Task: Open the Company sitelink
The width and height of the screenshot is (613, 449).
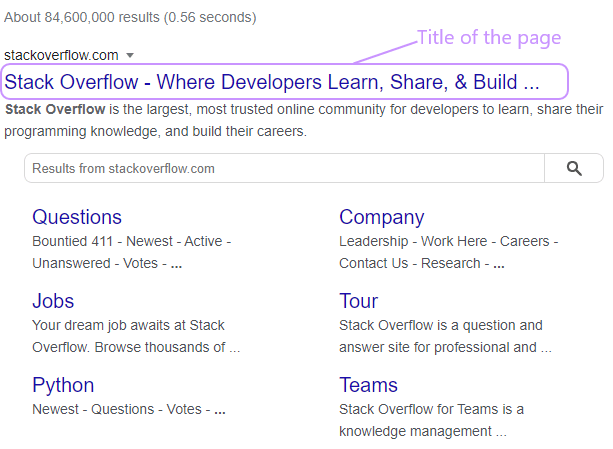Action: (x=381, y=217)
